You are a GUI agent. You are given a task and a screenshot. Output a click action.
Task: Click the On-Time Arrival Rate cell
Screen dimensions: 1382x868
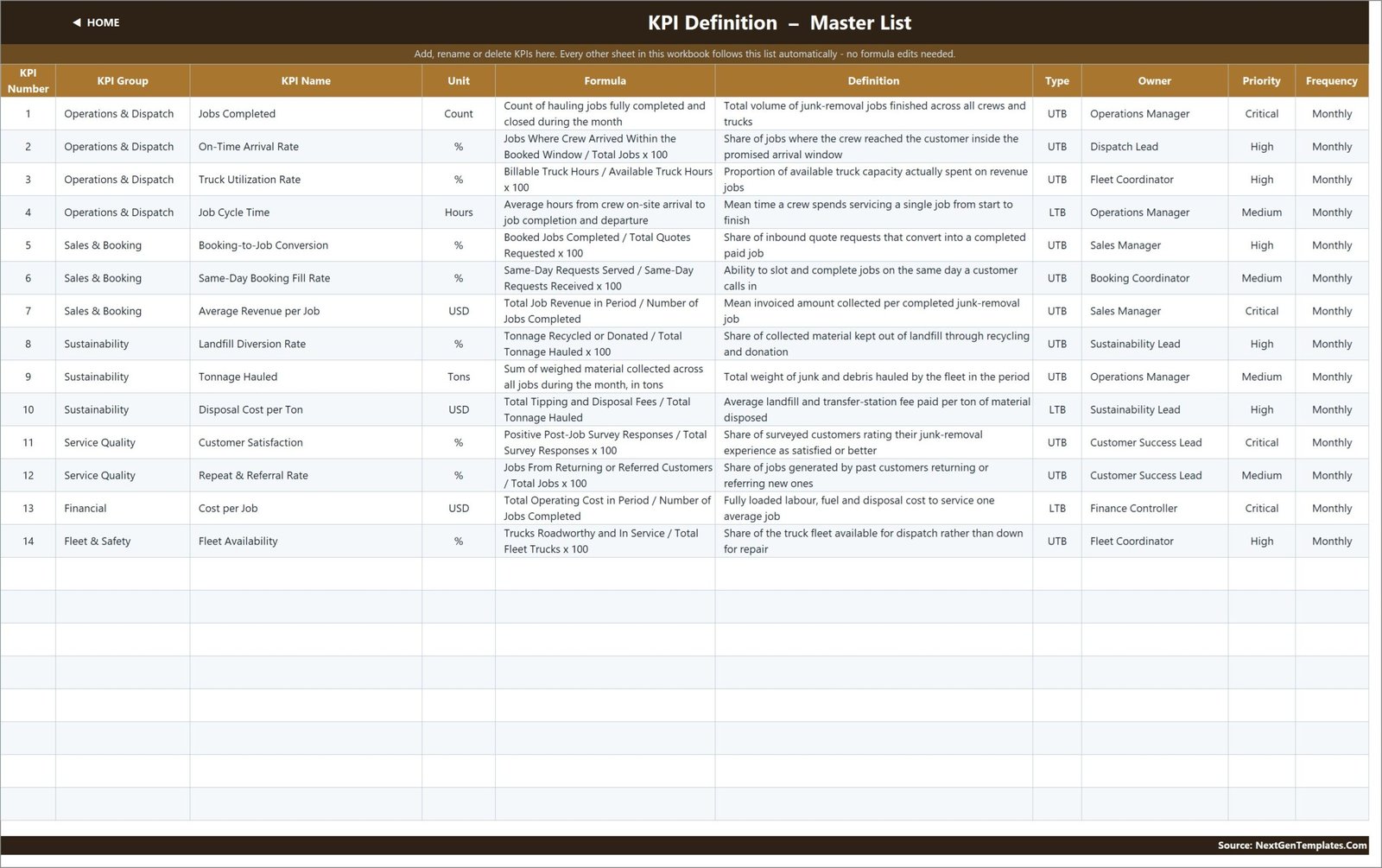pos(306,147)
